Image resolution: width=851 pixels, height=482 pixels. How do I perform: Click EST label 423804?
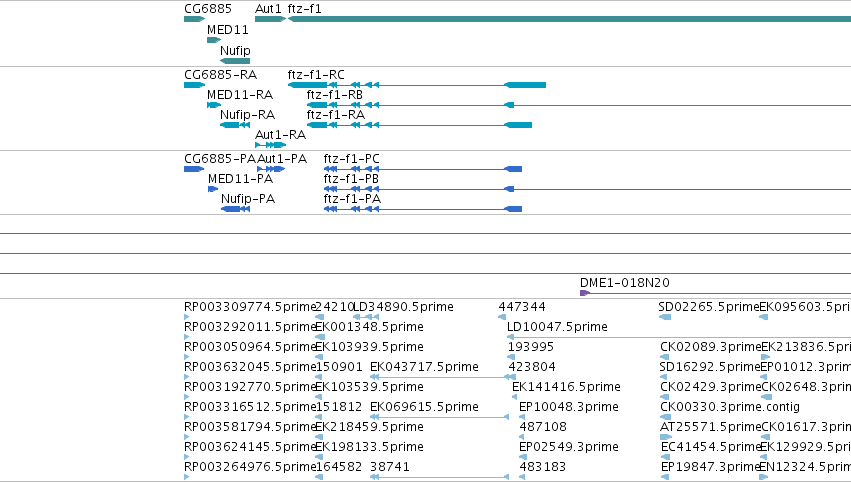click(x=532, y=367)
